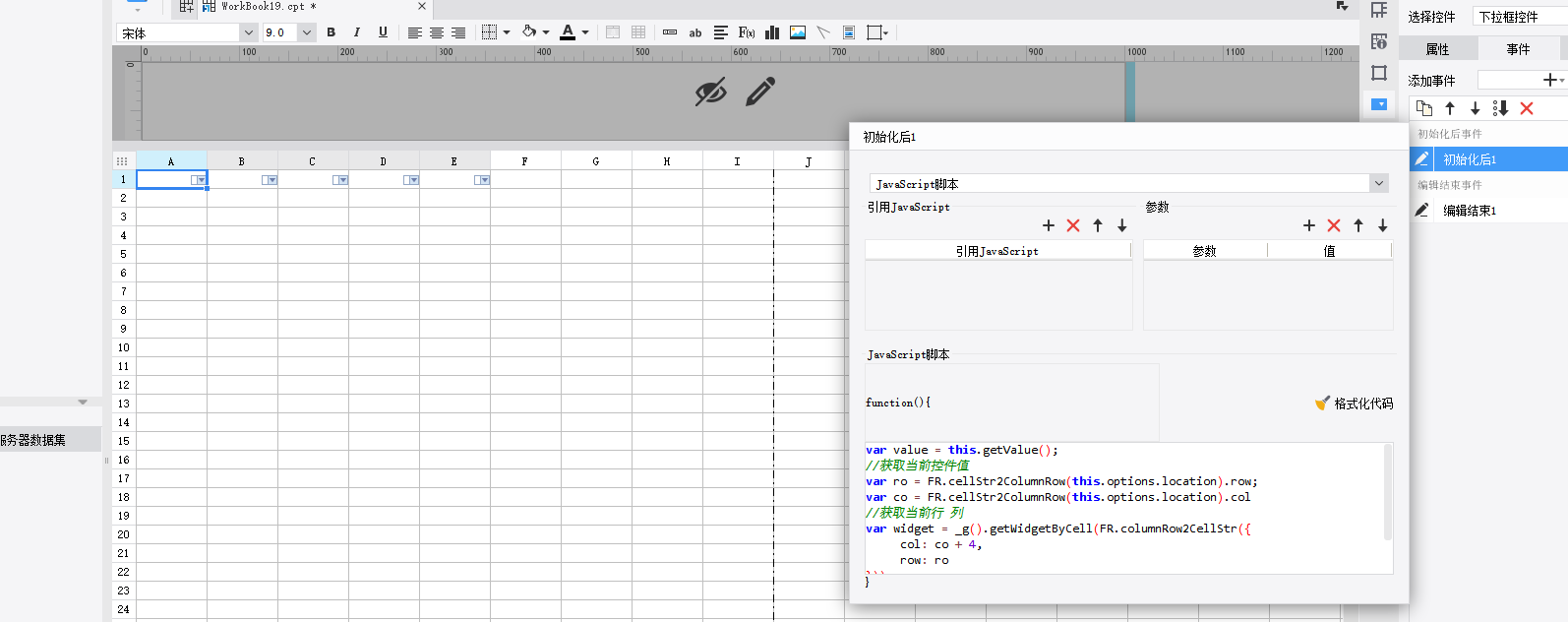
Task: Insert widget via toolbar widget icon
Action: (x=670, y=32)
